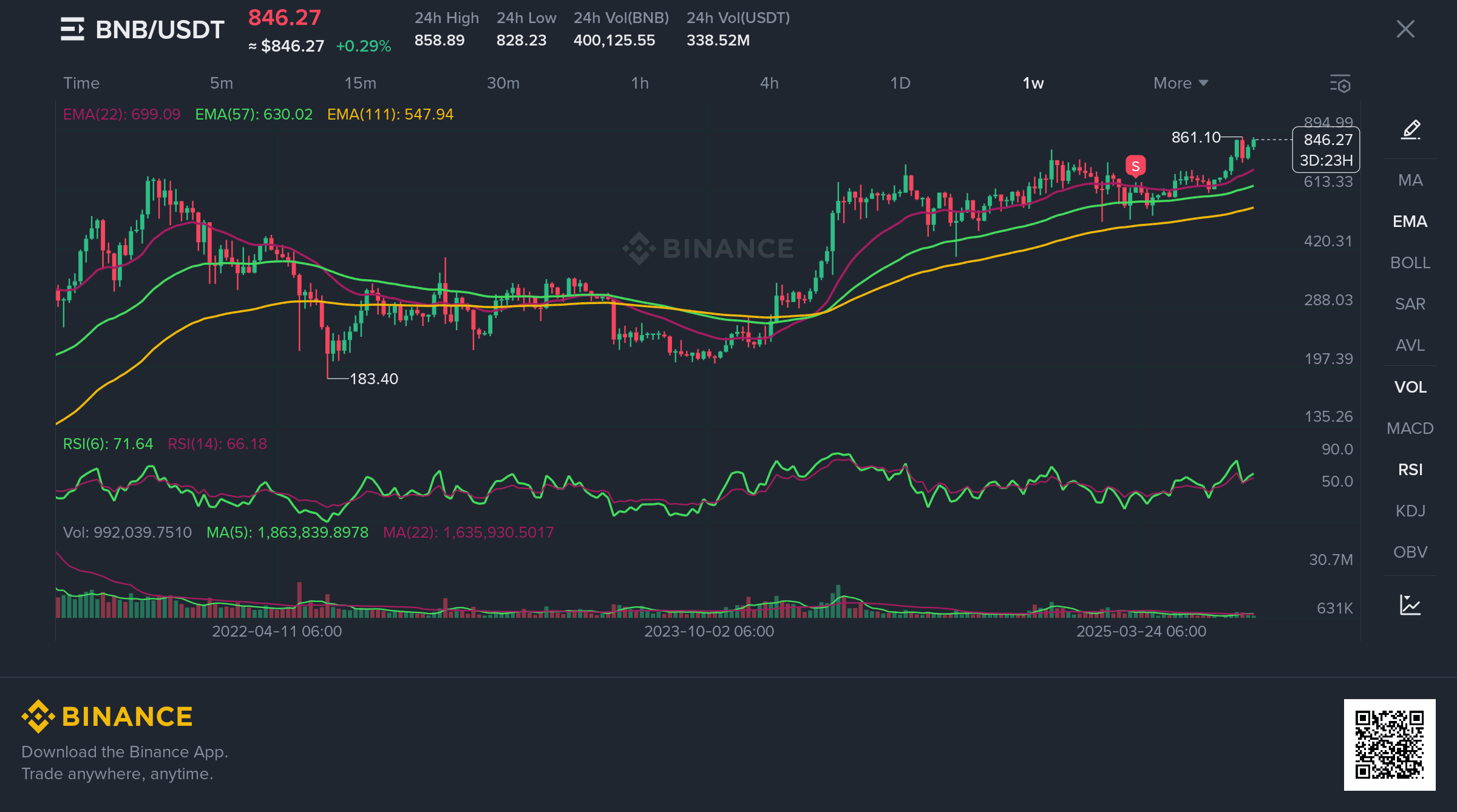
Task: Switch to the 1h timeframe
Action: (x=640, y=83)
